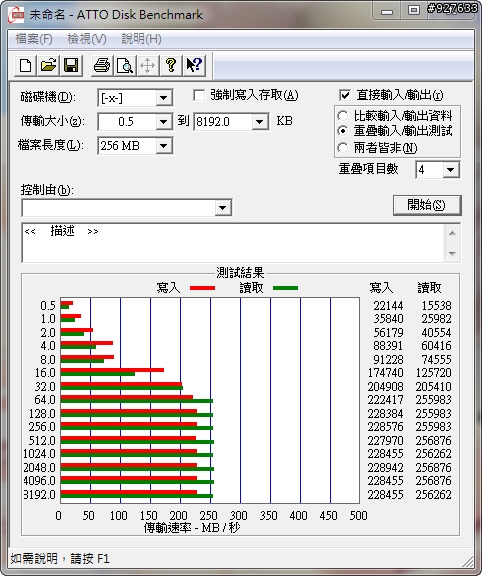Open the 說明(H) menu
Screen dimensions: 482x576
[x=141, y=39]
